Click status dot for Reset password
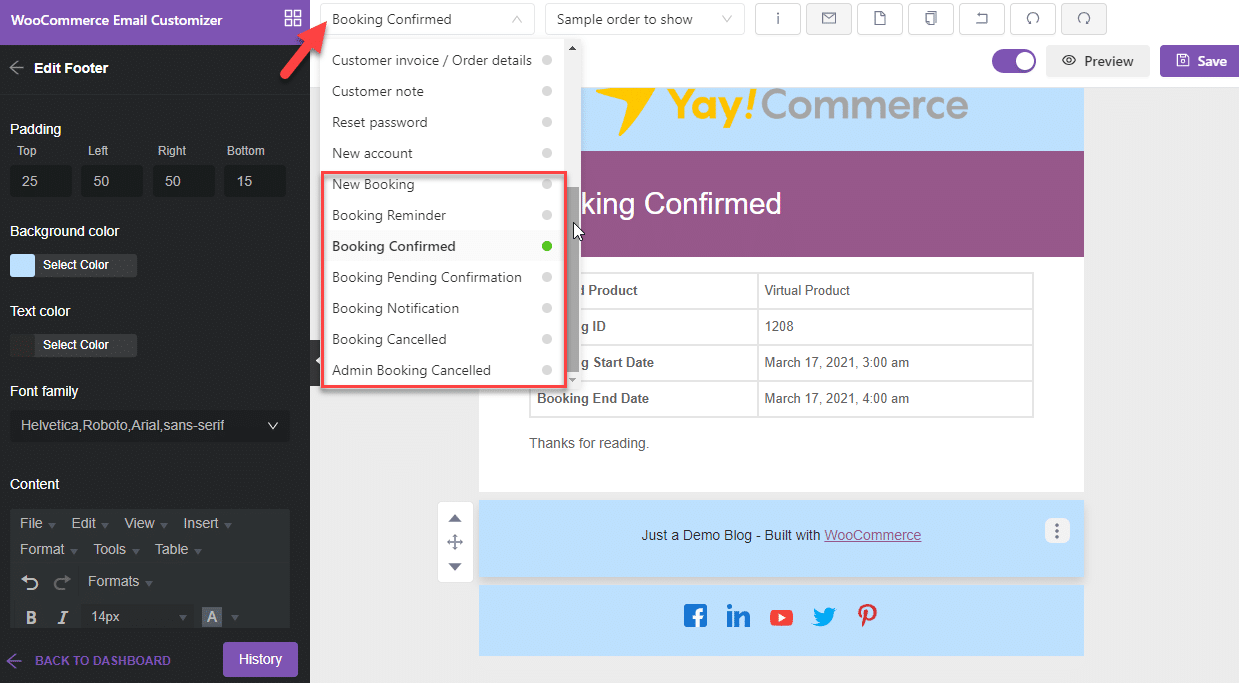 point(547,122)
